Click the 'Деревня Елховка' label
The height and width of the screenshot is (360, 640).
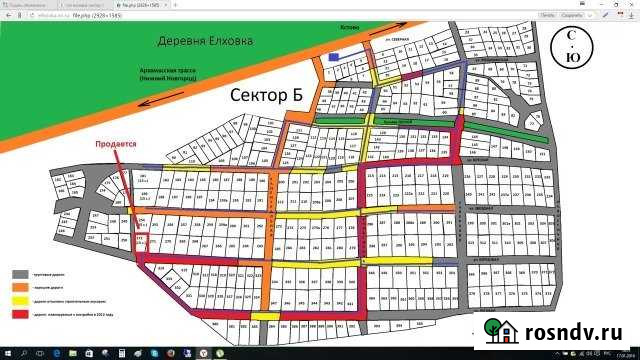click(205, 41)
